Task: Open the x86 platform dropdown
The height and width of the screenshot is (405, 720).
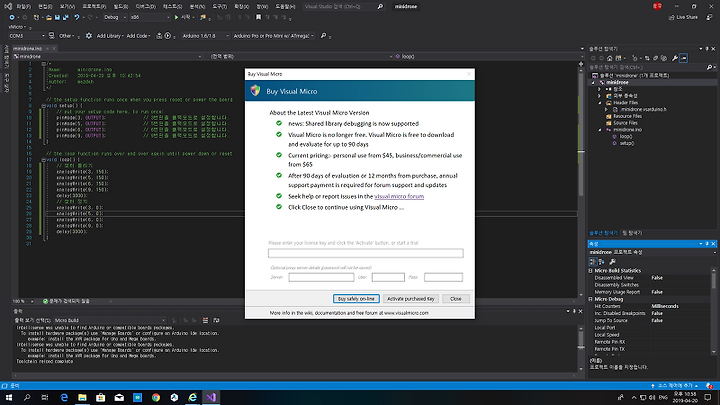Action: 150,17
